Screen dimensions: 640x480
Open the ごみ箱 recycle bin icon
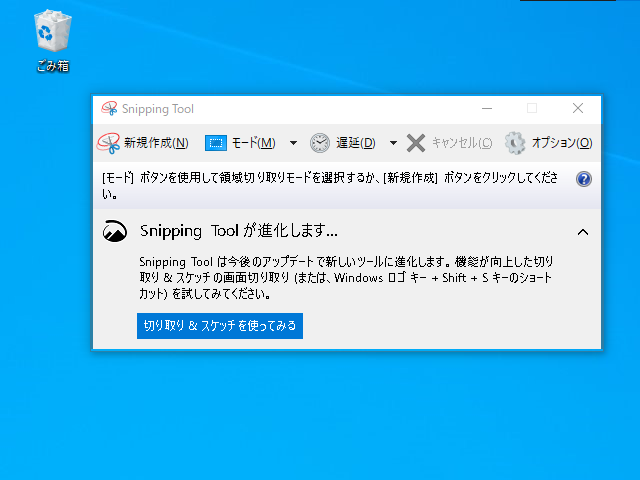pos(53,40)
